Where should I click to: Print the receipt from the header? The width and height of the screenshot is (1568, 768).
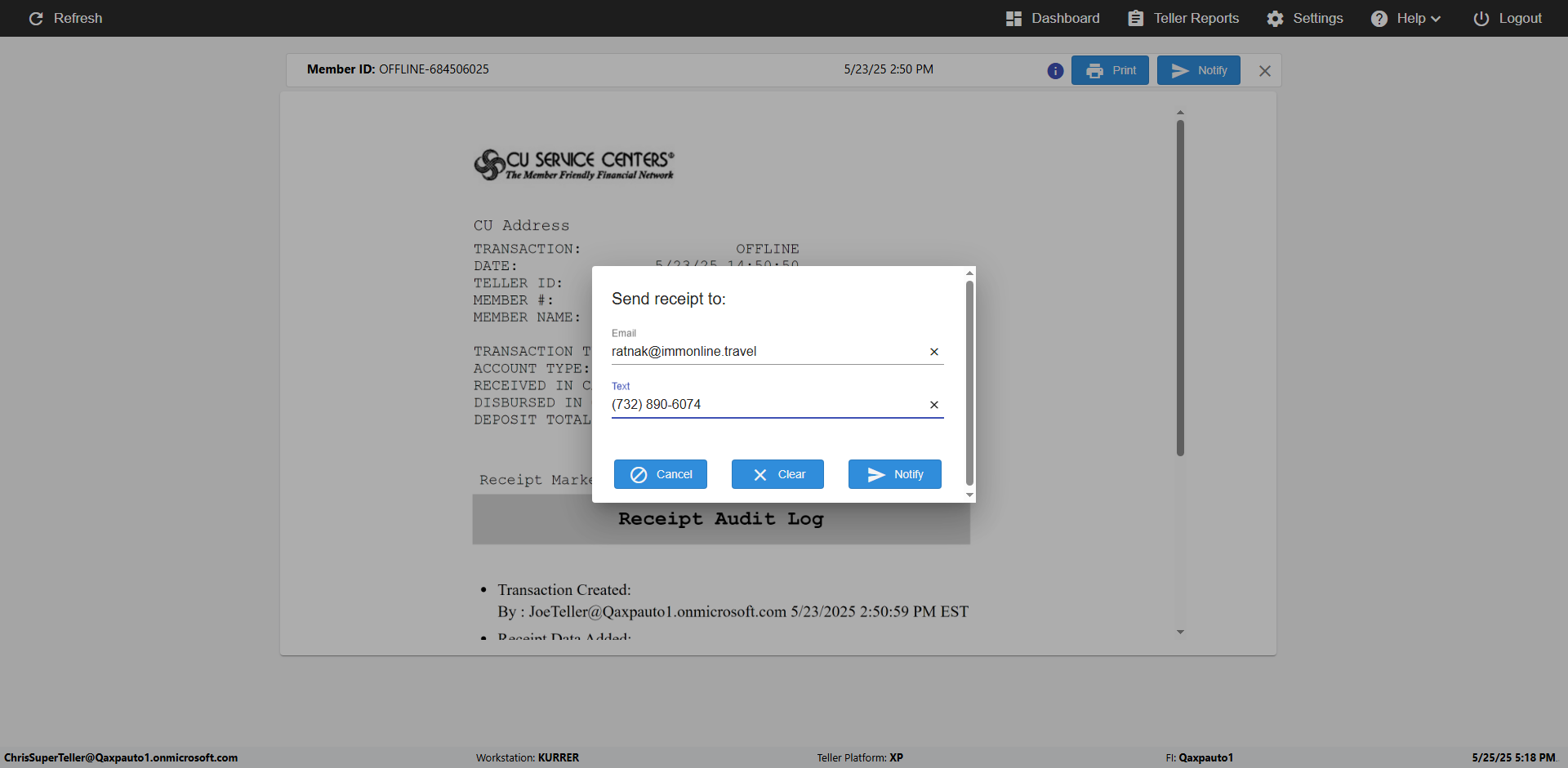[1110, 70]
